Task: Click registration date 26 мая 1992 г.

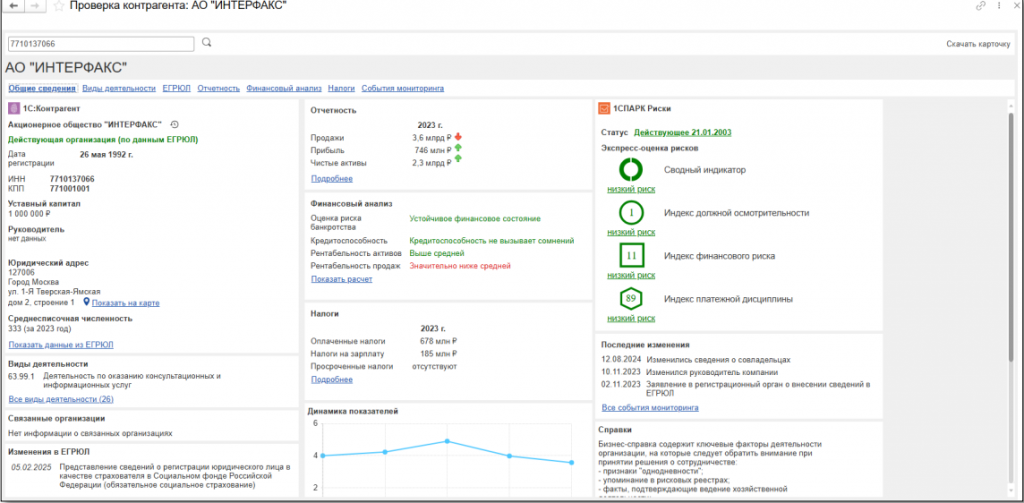Action: point(106,155)
